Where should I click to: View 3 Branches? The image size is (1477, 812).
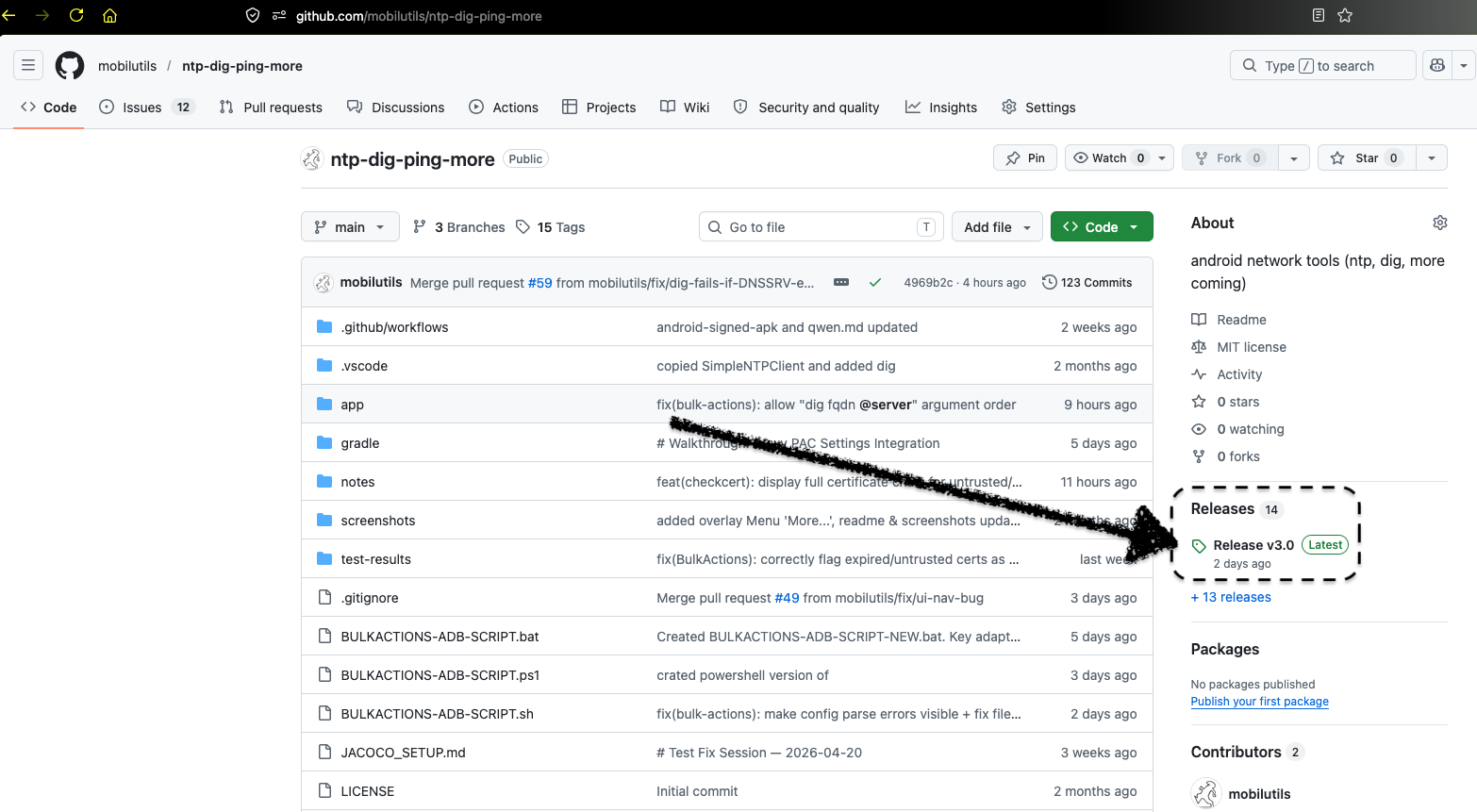(458, 227)
